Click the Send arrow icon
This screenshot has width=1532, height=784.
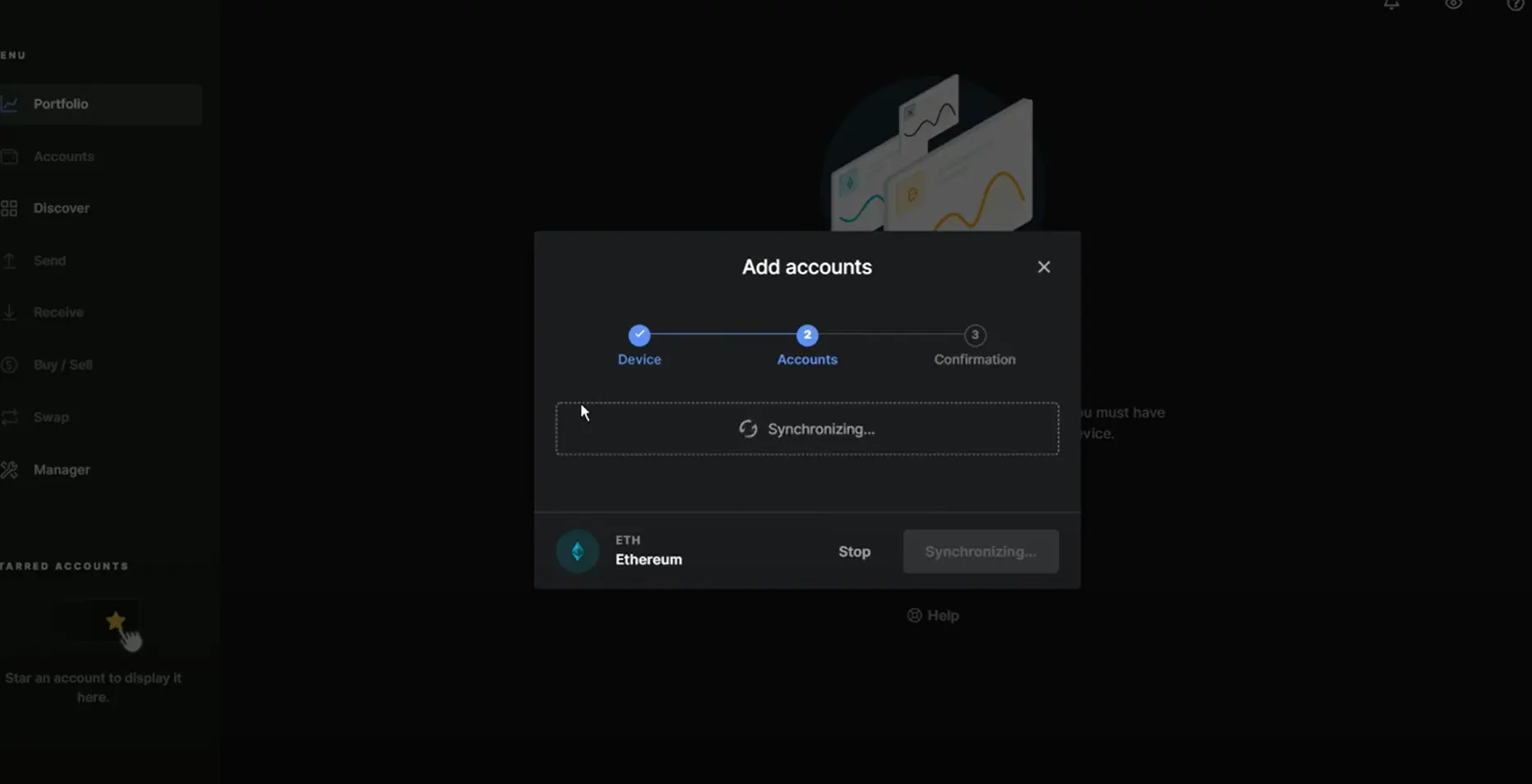(x=9, y=261)
